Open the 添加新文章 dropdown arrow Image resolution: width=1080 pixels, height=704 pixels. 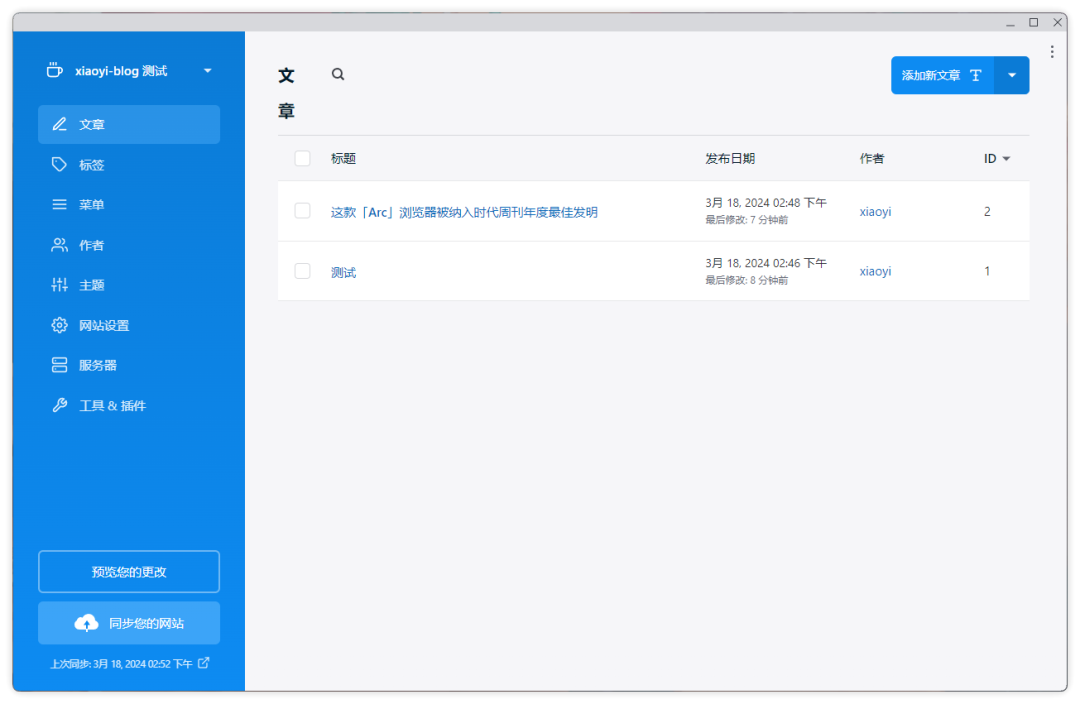pos(1012,75)
